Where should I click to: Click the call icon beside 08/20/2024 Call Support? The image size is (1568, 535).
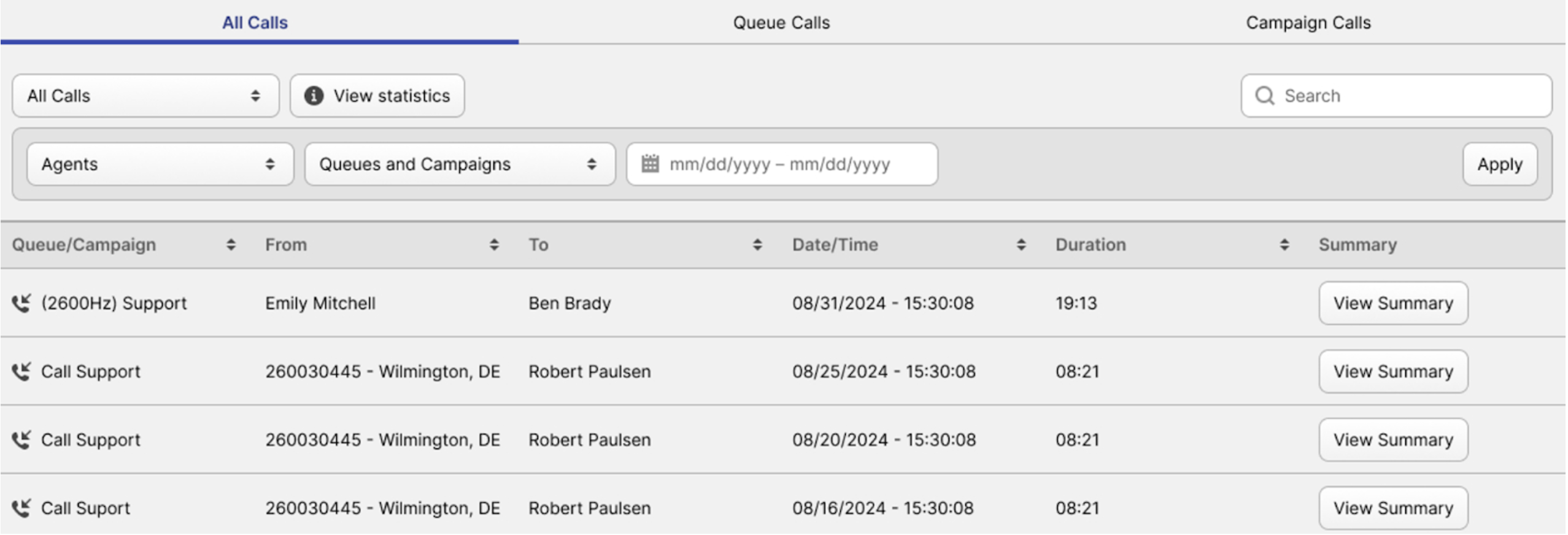tap(21, 440)
